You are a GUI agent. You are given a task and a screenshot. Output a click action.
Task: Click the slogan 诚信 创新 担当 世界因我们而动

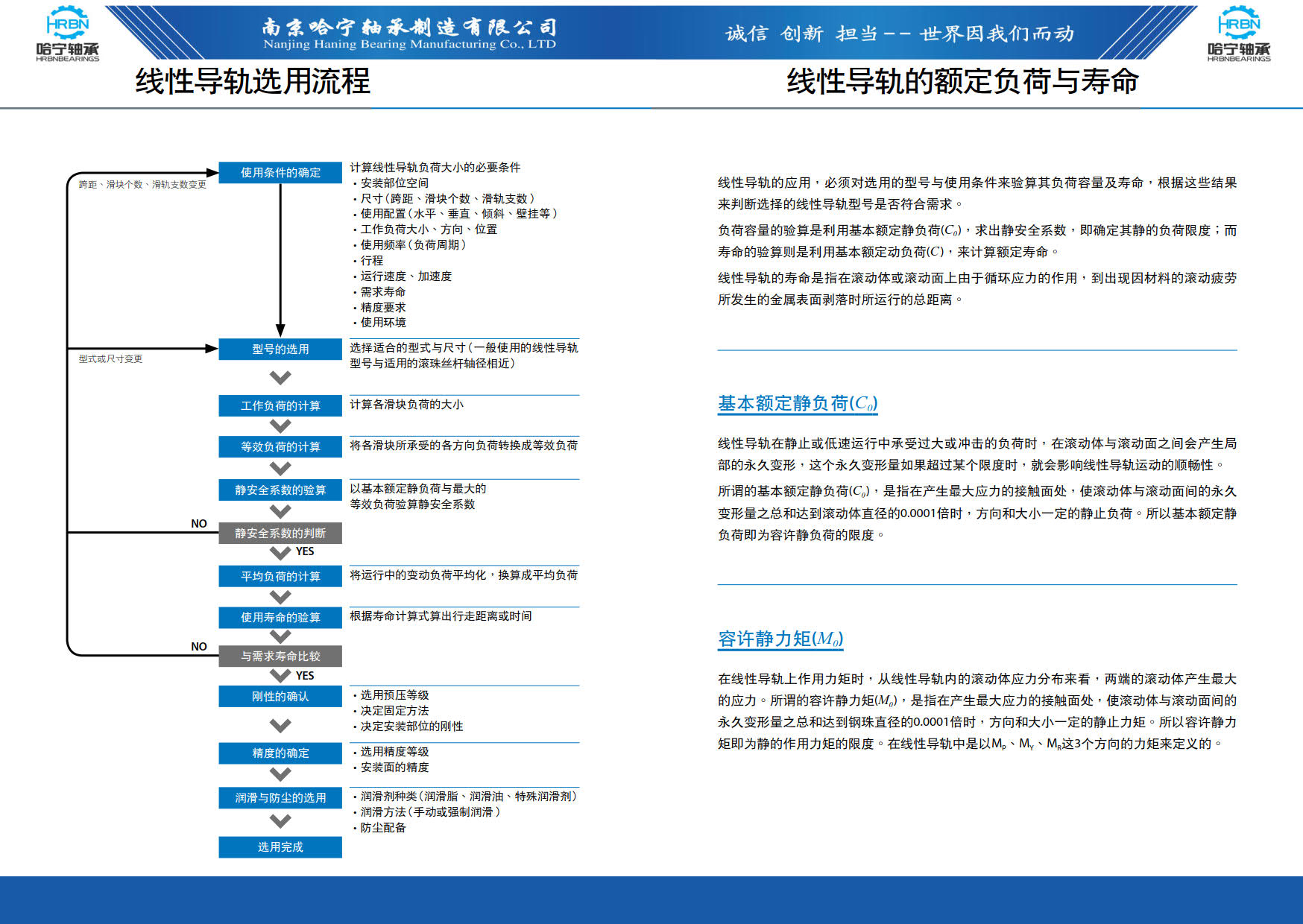[x=900, y=34]
